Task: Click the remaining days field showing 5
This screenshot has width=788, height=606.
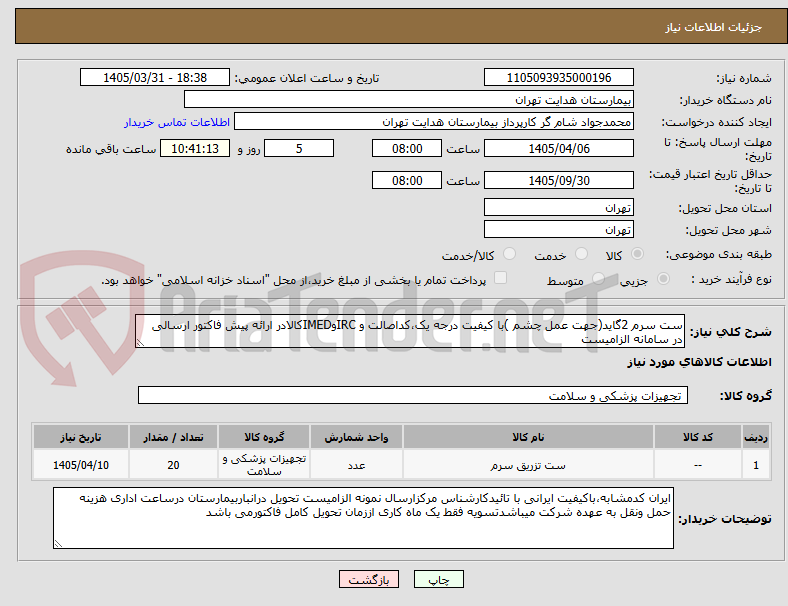Action: point(299,148)
